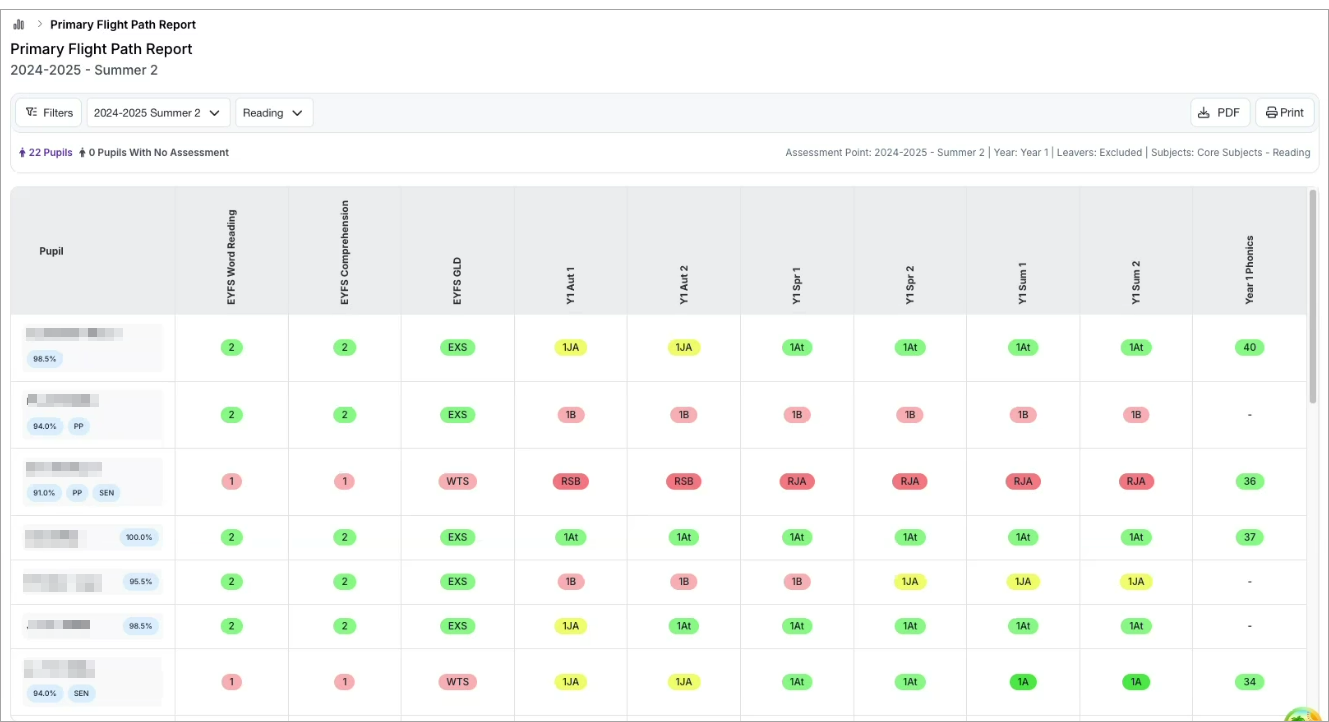1329x722 pixels.
Task: Click the Year 1 Phonics column header
Action: click(x=1249, y=270)
